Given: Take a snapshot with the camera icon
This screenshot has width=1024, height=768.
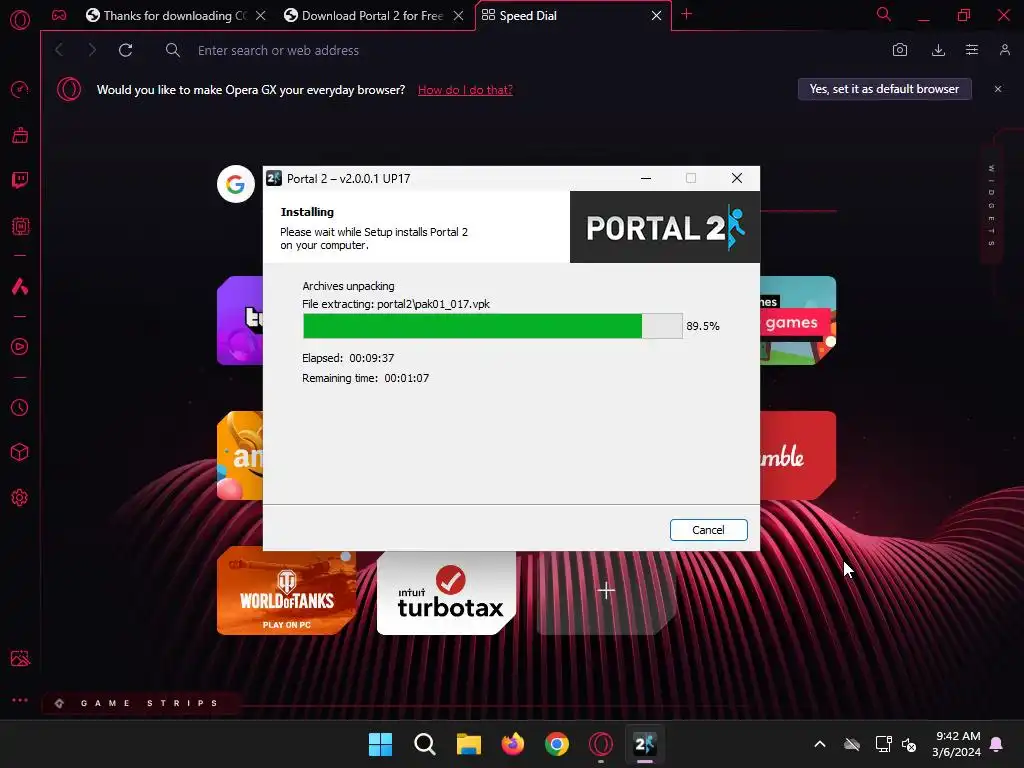Looking at the screenshot, I should point(900,50).
